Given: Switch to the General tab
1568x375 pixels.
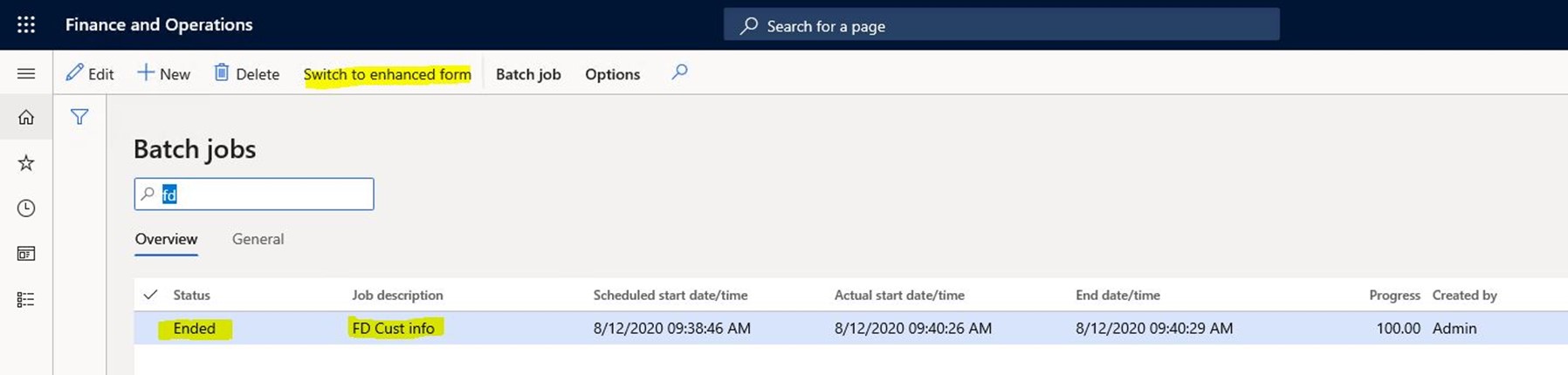Looking at the screenshot, I should (258, 239).
